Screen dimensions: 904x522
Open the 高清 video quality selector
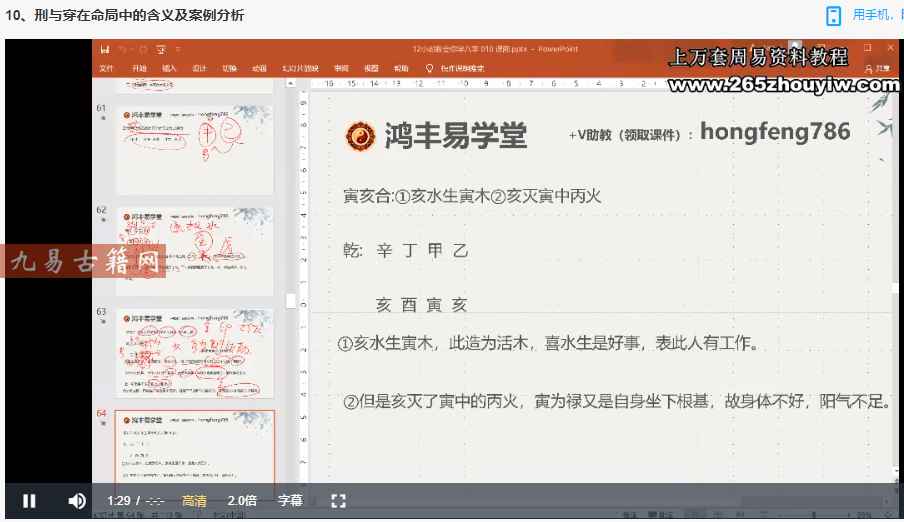coord(194,501)
